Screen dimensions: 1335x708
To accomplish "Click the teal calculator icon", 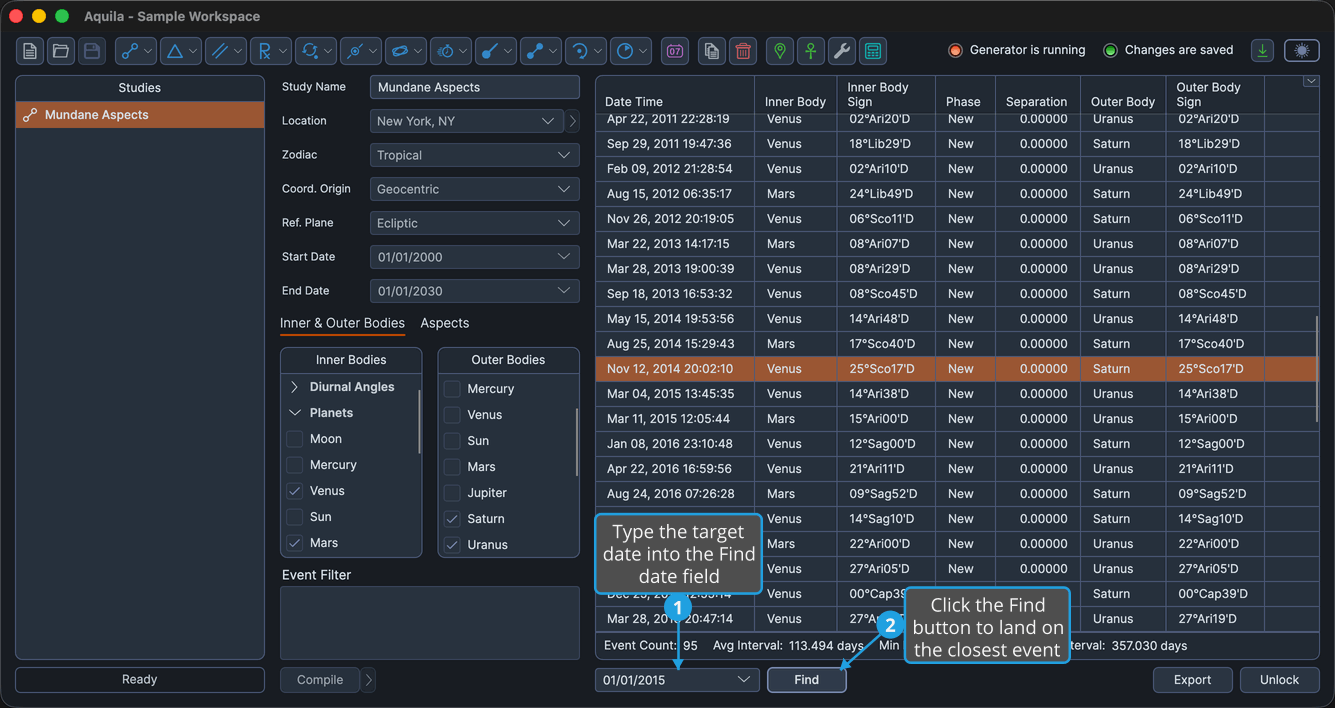I will (873, 51).
